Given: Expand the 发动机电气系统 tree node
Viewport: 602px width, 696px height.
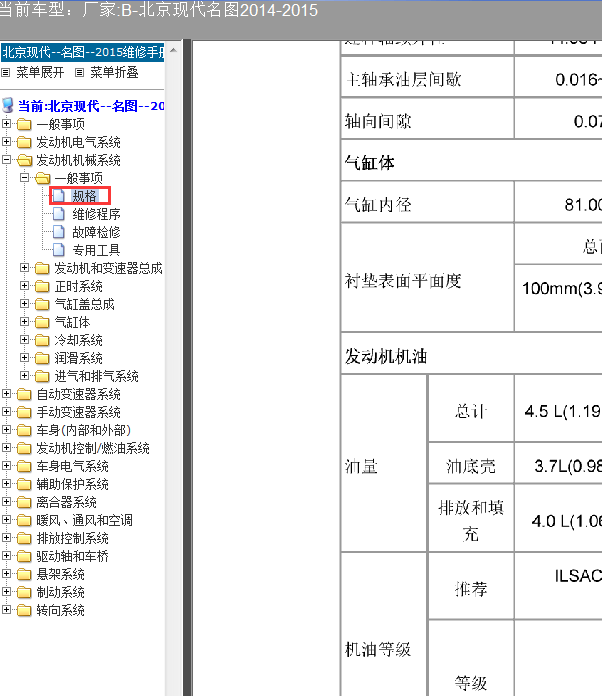Looking at the screenshot, I should click(6, 142).
